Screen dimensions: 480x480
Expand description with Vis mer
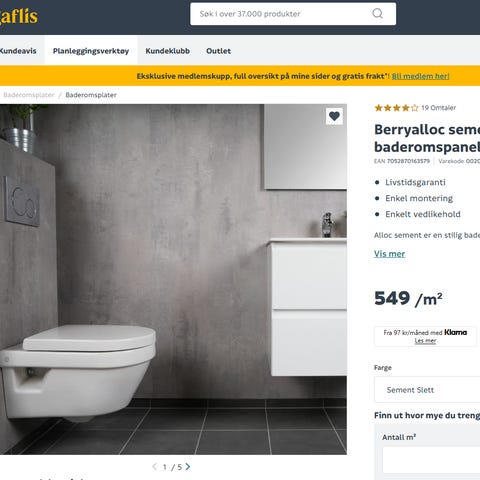389,254
